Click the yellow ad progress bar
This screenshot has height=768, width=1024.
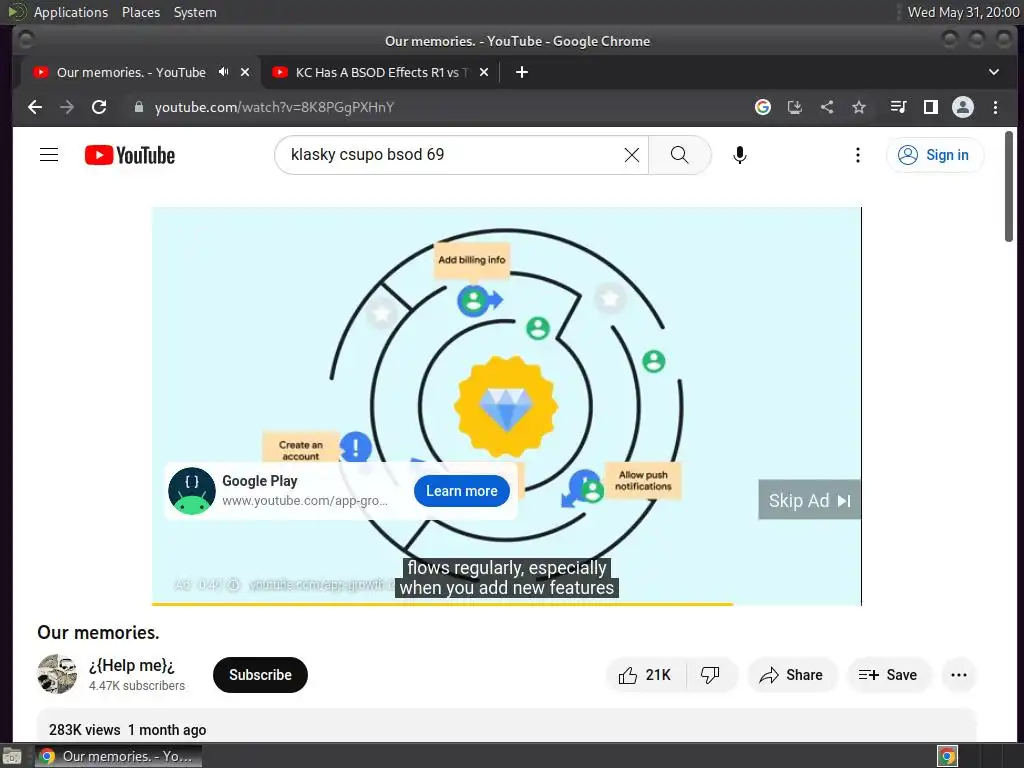click(x=442, y=604)
